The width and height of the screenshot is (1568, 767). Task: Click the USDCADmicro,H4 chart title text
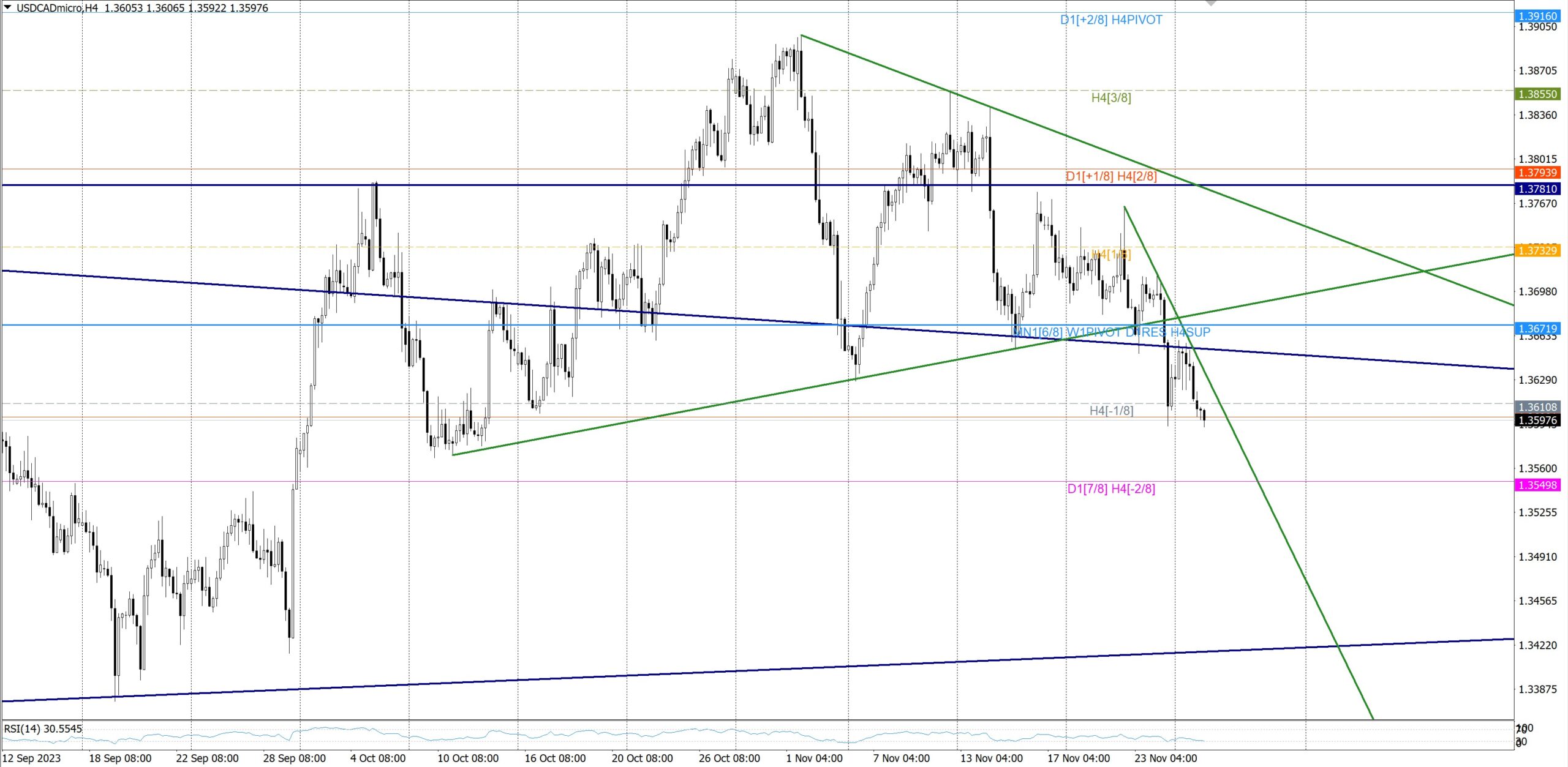click(57, 8)
